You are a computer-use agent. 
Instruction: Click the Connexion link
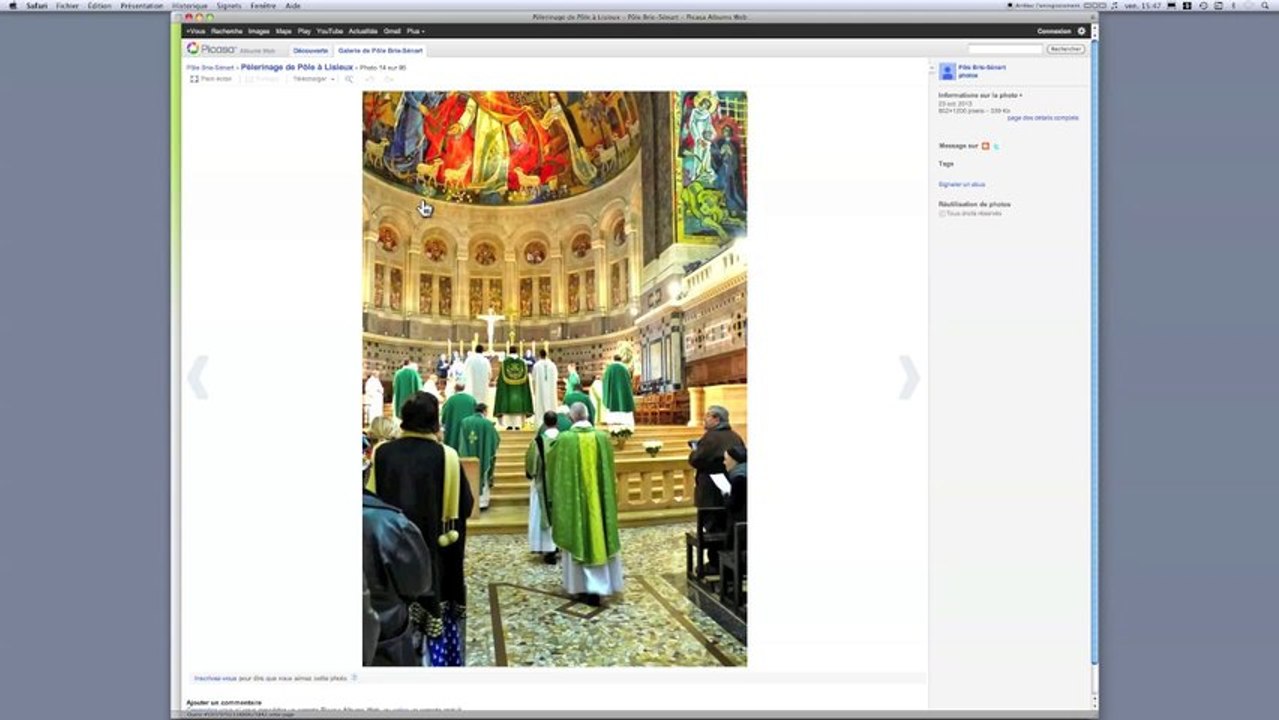(1054, 31)
